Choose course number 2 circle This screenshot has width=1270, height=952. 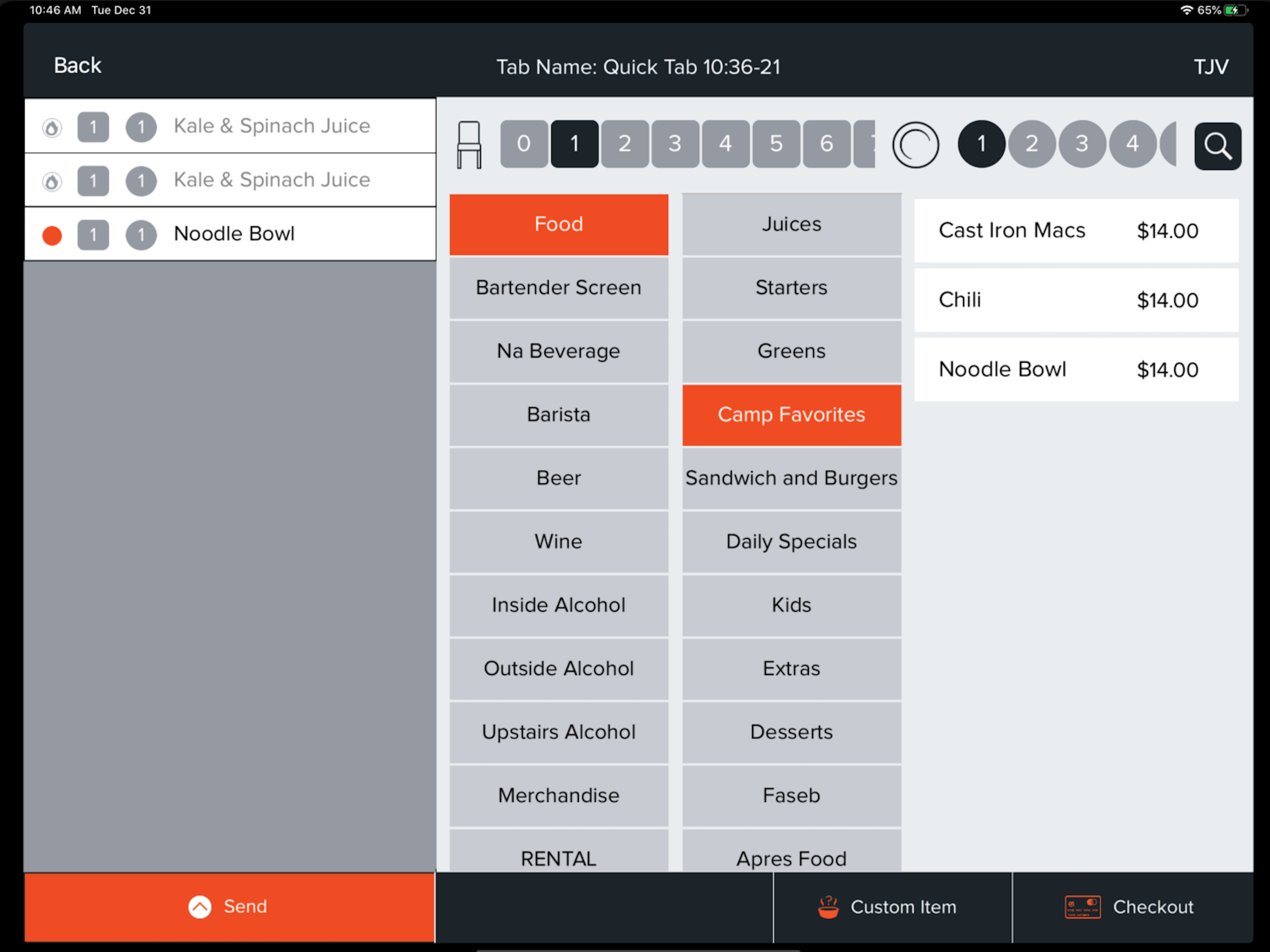coord(1032,144)
